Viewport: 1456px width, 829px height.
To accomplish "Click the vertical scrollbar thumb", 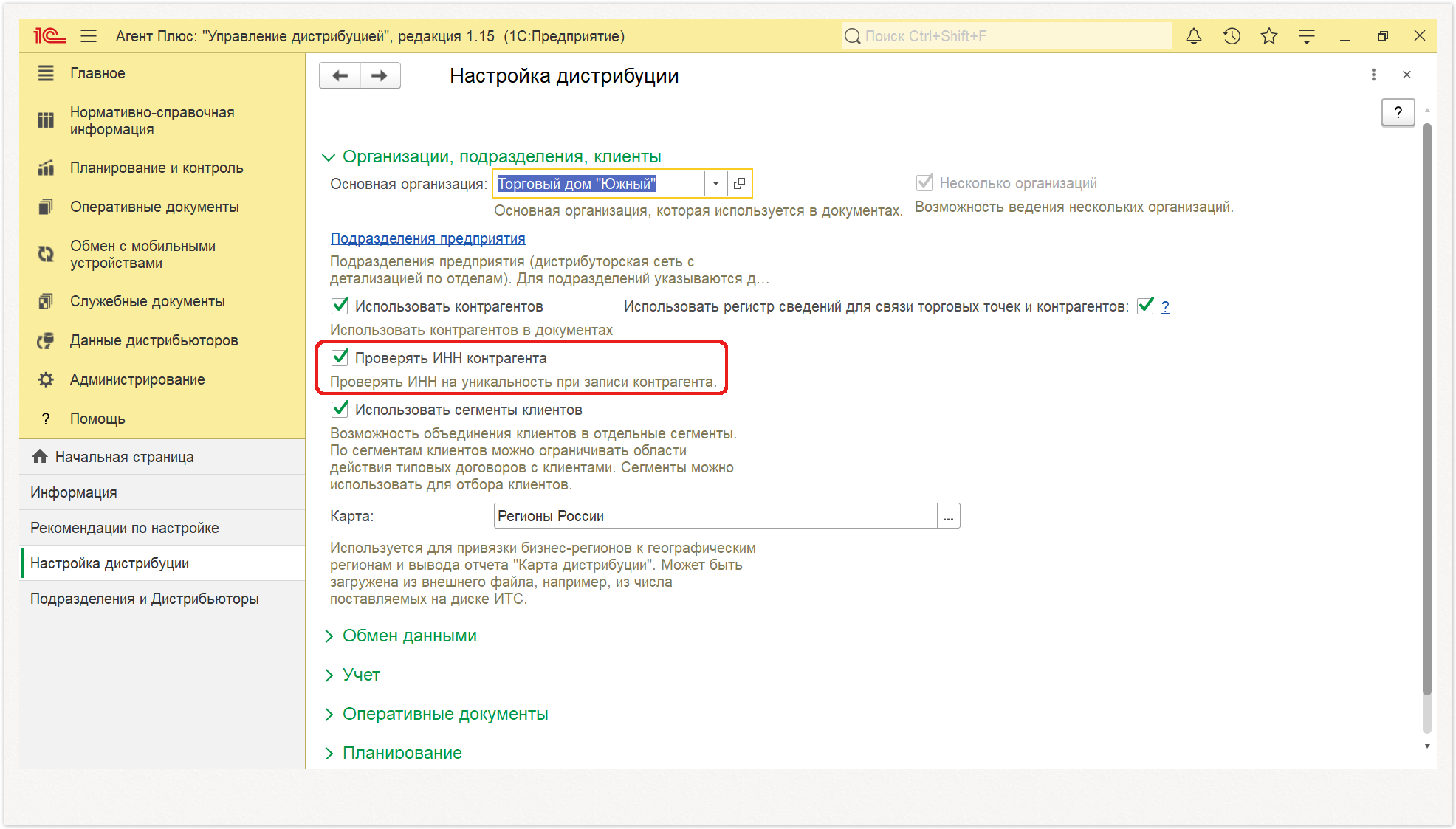I will pyautogui.click(x=1426, y=410).
